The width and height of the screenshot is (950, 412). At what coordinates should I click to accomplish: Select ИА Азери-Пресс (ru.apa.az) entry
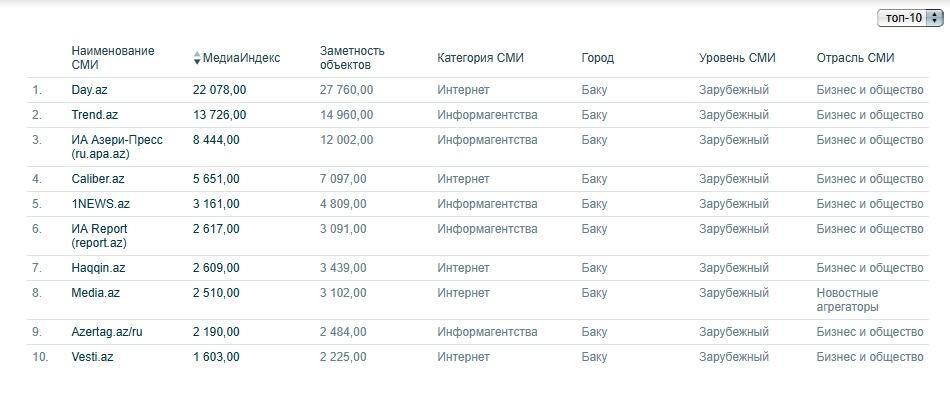coord(117,147)
